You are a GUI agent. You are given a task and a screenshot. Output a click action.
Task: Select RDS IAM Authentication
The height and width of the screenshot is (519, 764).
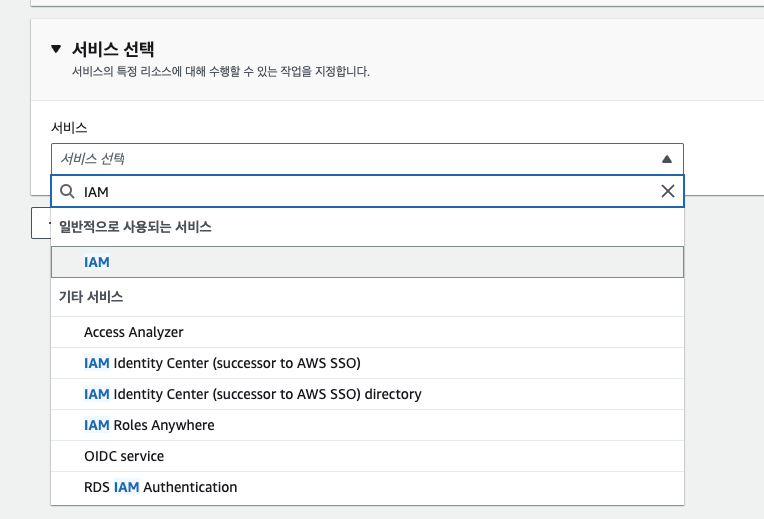pos(367,487)
